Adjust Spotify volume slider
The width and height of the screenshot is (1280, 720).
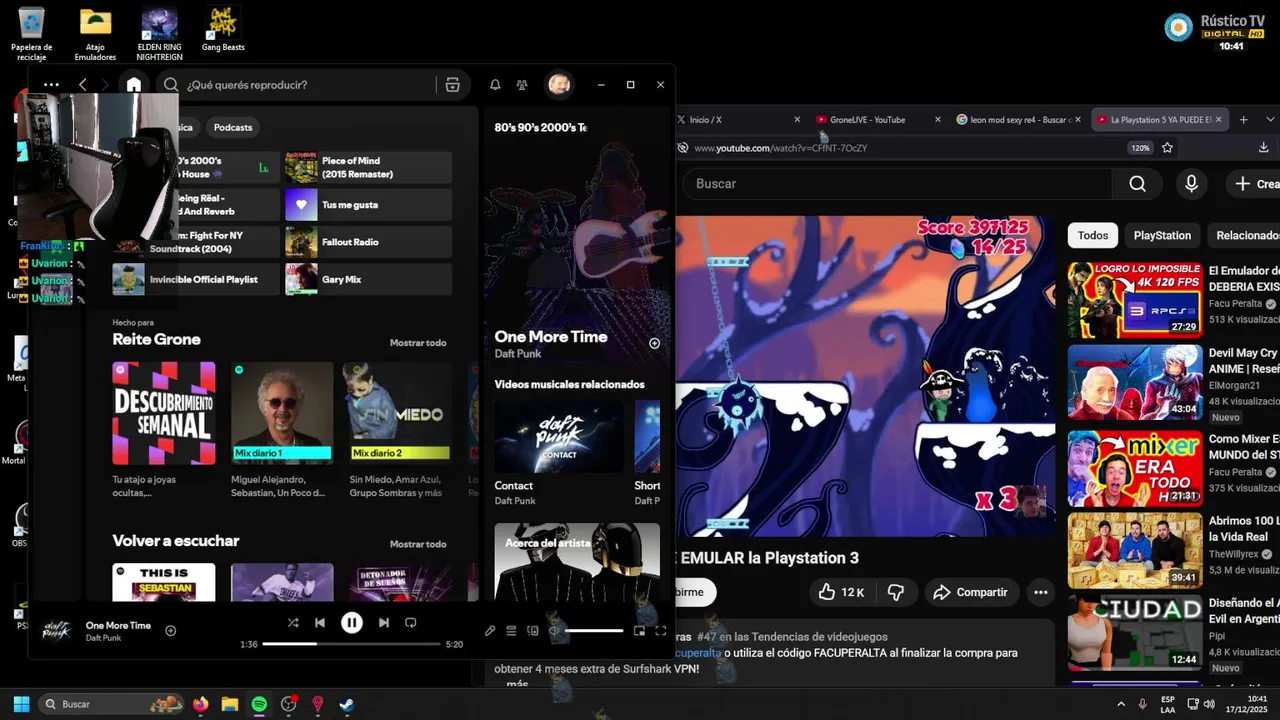click(594, 631)
